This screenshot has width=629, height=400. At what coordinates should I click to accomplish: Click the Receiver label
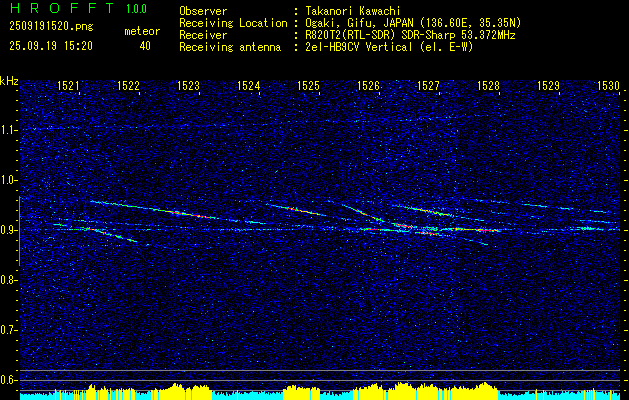coord(203,35)
